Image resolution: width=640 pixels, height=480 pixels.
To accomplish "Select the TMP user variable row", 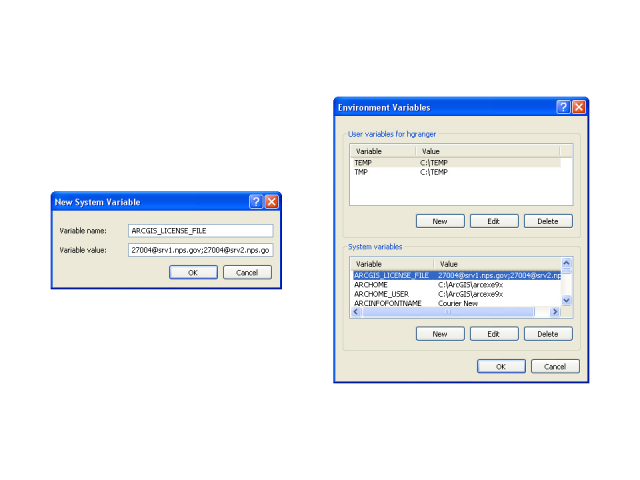I will pos(454,172).
